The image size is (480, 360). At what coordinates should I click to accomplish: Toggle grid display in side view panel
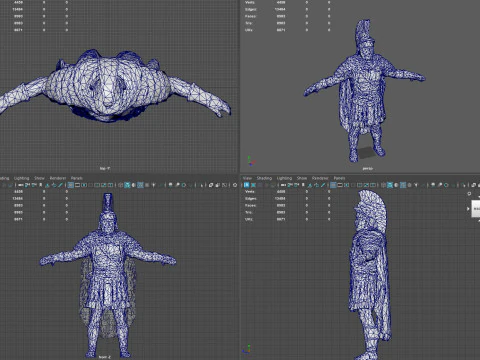click(x=333, y=185)
